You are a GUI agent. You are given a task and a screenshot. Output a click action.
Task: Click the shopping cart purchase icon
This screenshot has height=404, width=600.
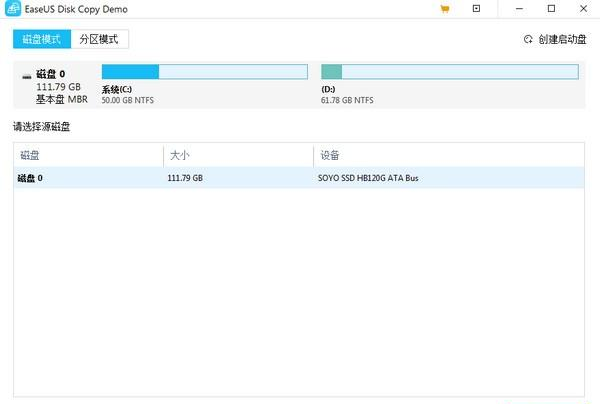click(445, 9)
